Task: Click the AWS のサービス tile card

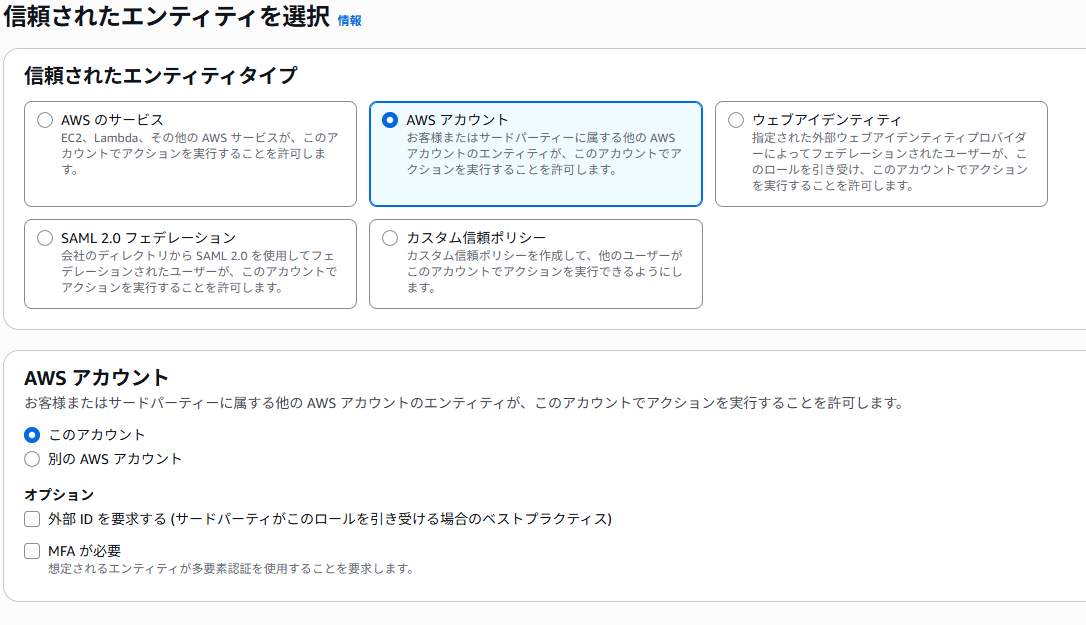Action: pos(190,153)
